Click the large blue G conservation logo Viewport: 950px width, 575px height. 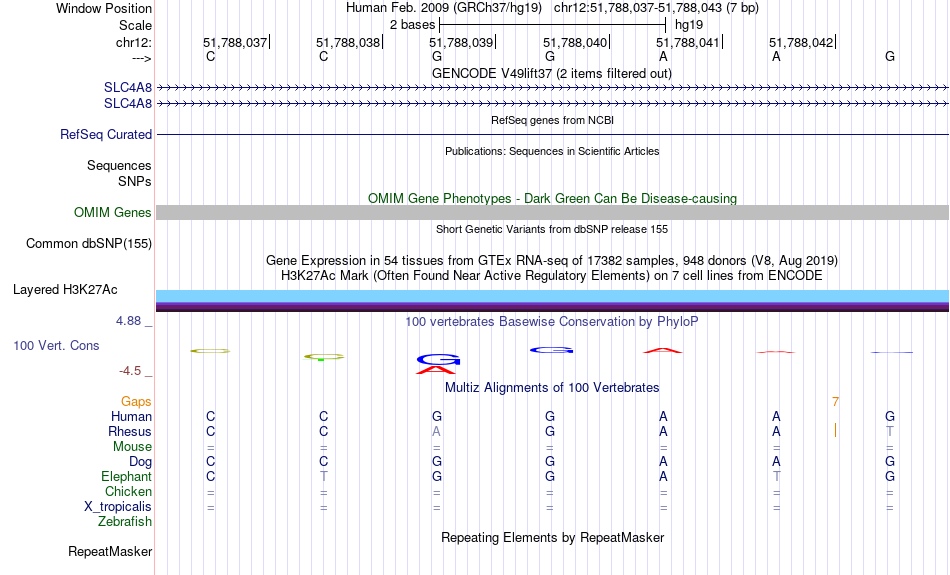439,359
